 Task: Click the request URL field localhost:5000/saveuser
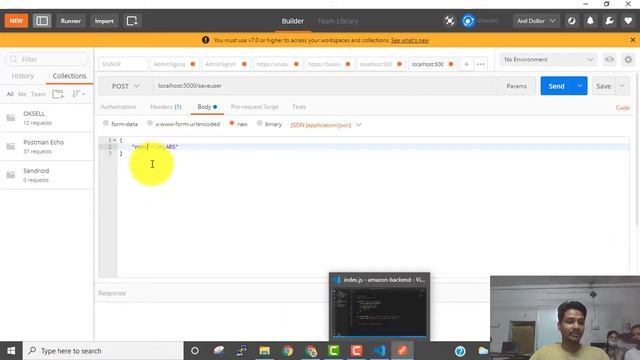point(325,86)
